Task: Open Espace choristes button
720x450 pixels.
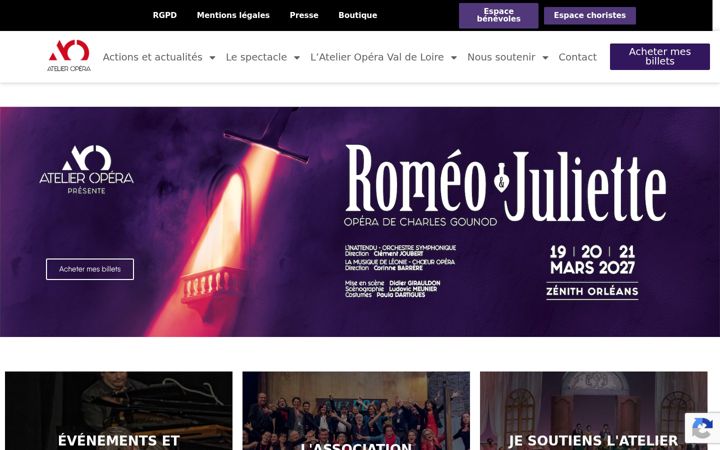Action: point(590,16)
